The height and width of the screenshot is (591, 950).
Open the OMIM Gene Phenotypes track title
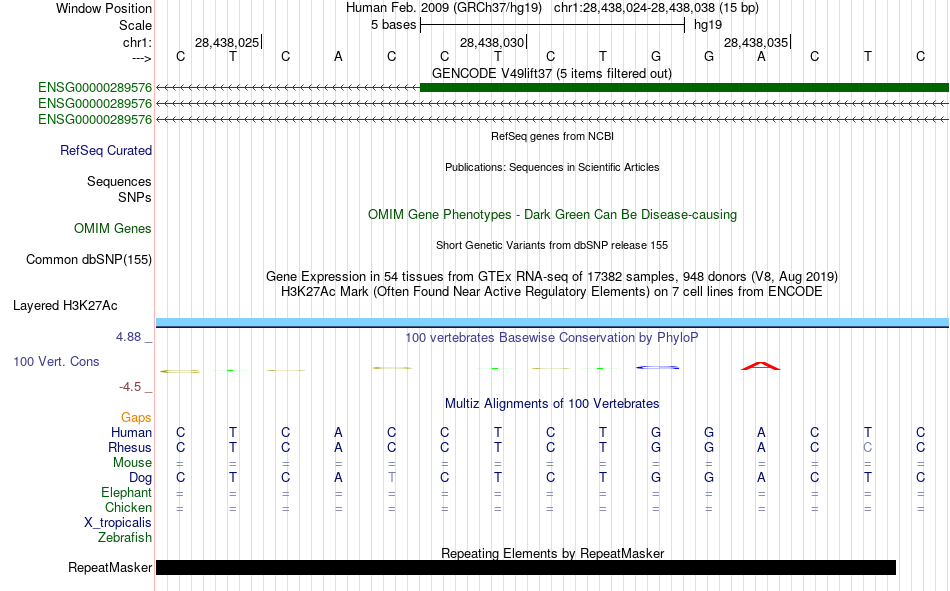(552, 215)
